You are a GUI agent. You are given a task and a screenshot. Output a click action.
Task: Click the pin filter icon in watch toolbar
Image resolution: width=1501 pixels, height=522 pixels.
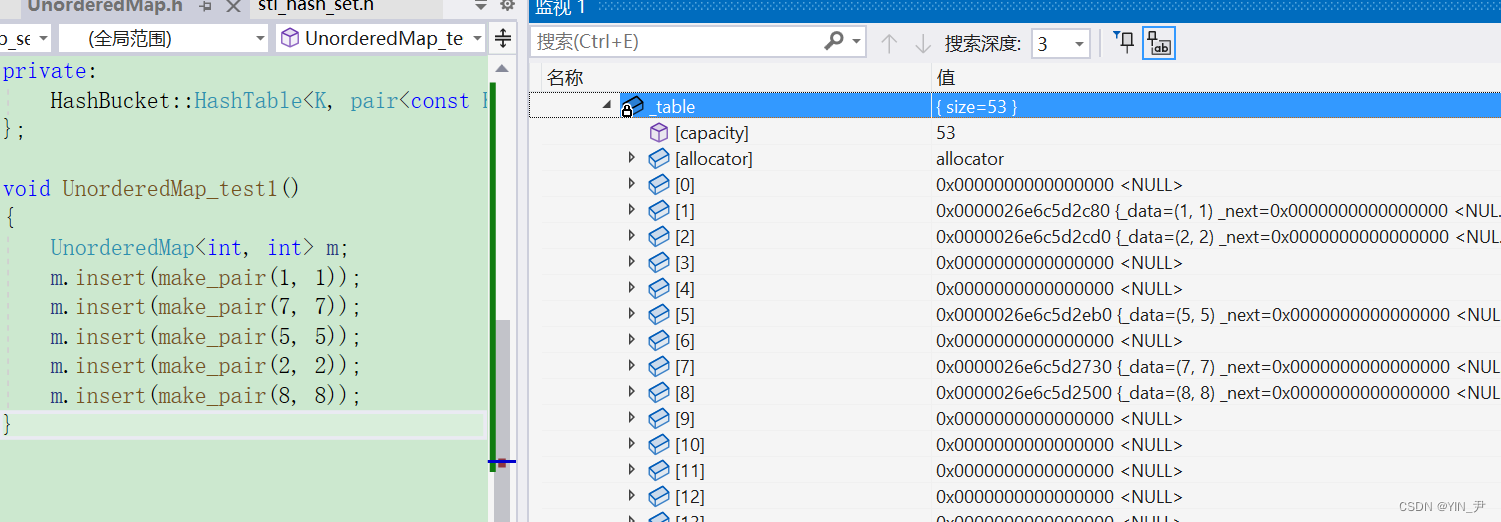pyautogui.click(x=1124, y=42)
